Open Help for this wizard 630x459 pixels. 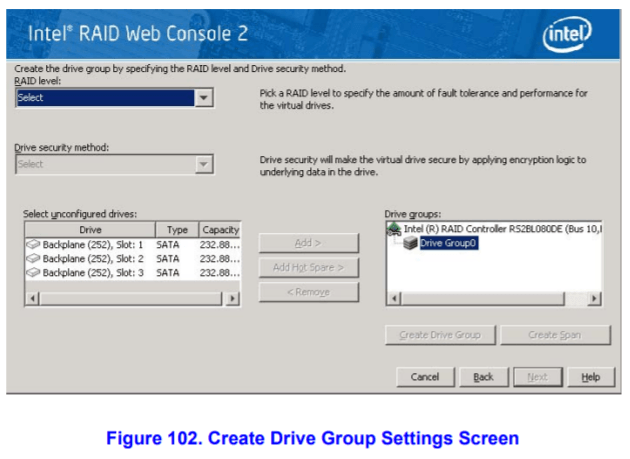591,377
